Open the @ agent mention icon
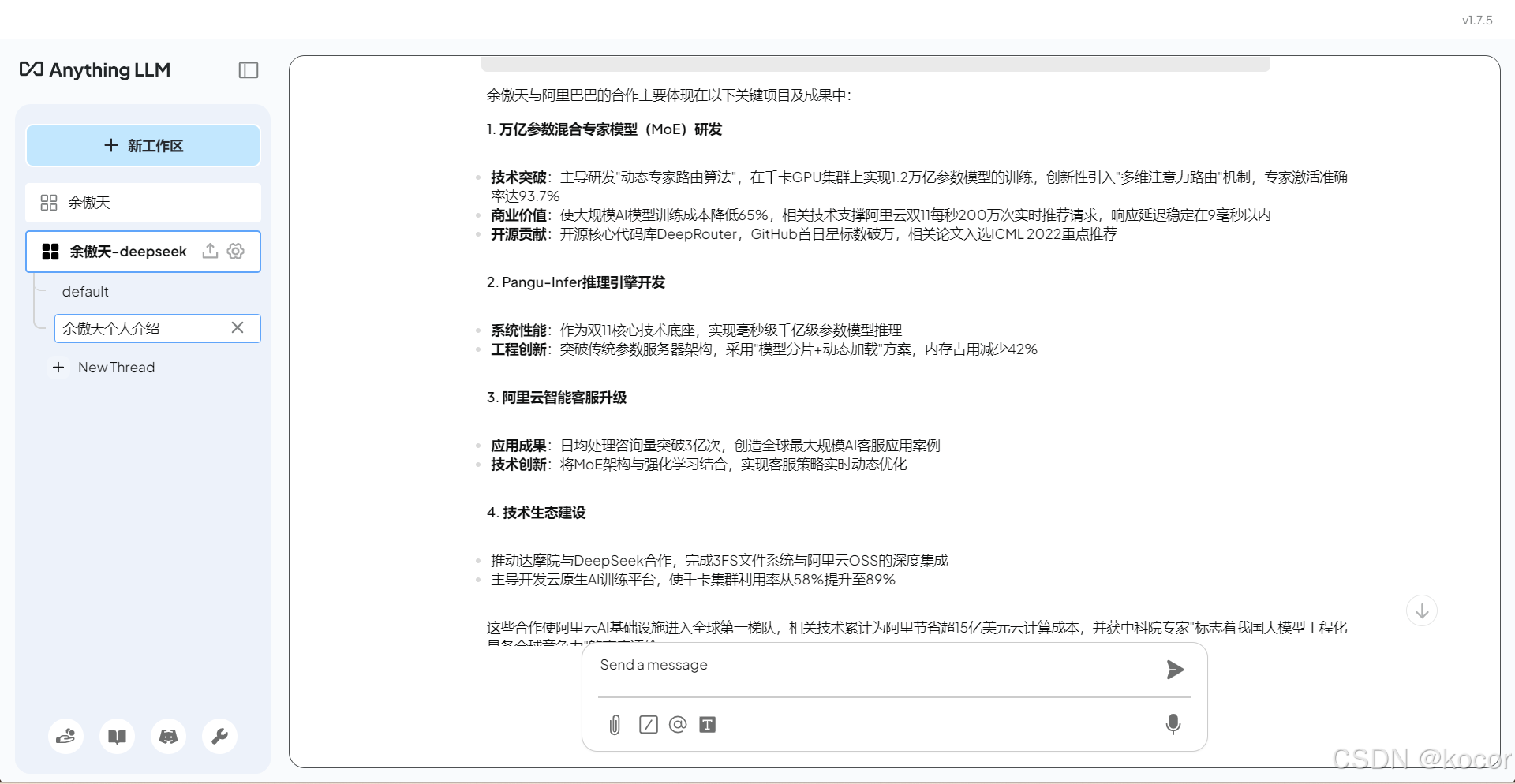The height and width of the screenshot is (784, 1515). [x=678, y=724]
